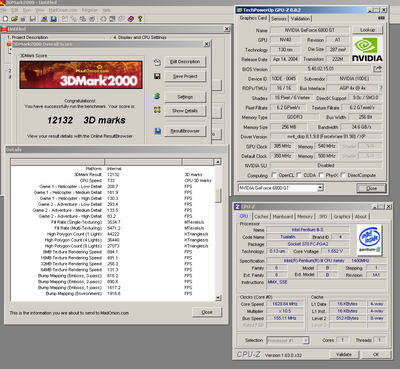Switch to the Validation tab in GPU-Z
Viewport: 400px width, 369px height.
tap(300, 19)
